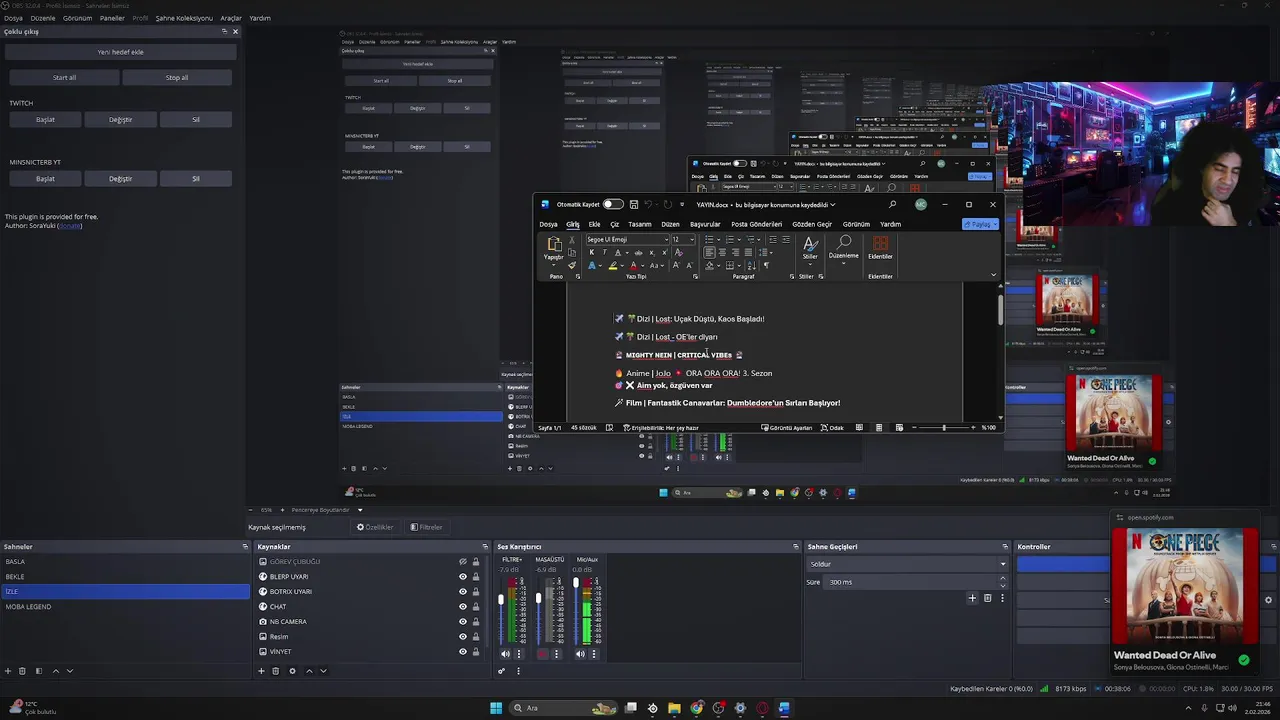Mute the Mic/Aux audio channel
This screenshot has height=720, width=1280.
click(581, 654)
